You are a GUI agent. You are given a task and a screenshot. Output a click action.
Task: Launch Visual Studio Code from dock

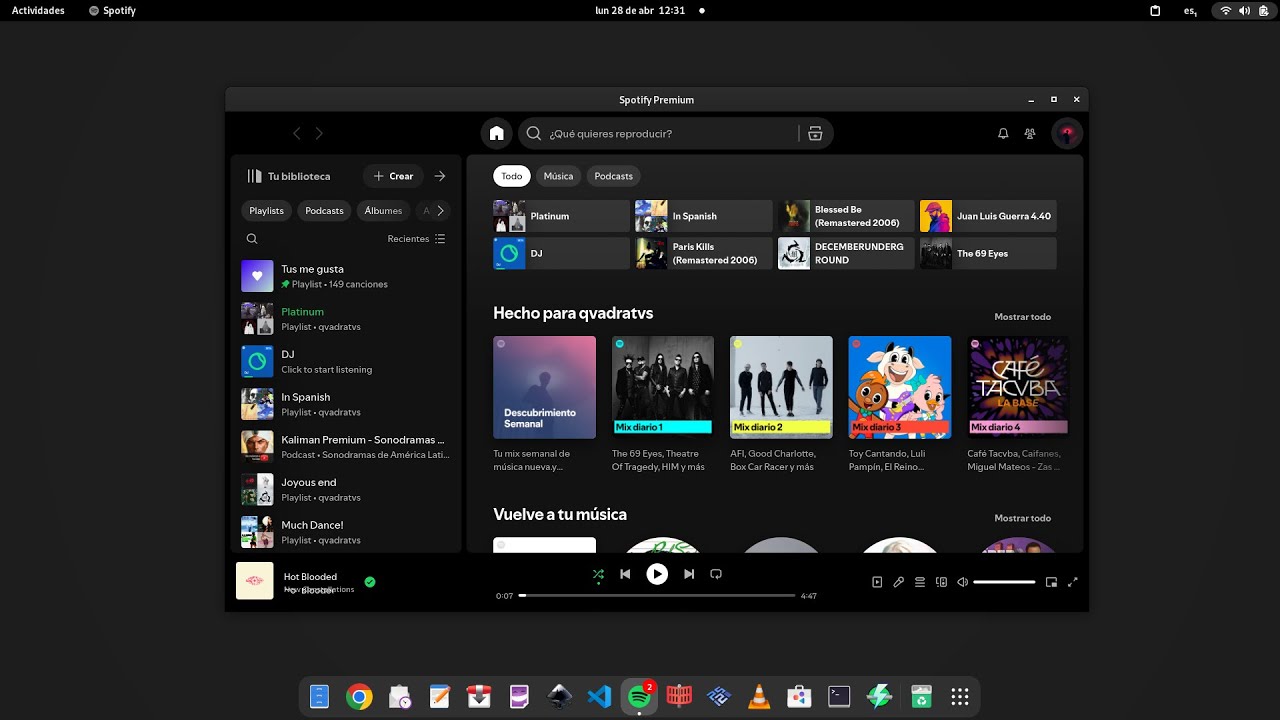pyautogui.click(x=599, y=697)
